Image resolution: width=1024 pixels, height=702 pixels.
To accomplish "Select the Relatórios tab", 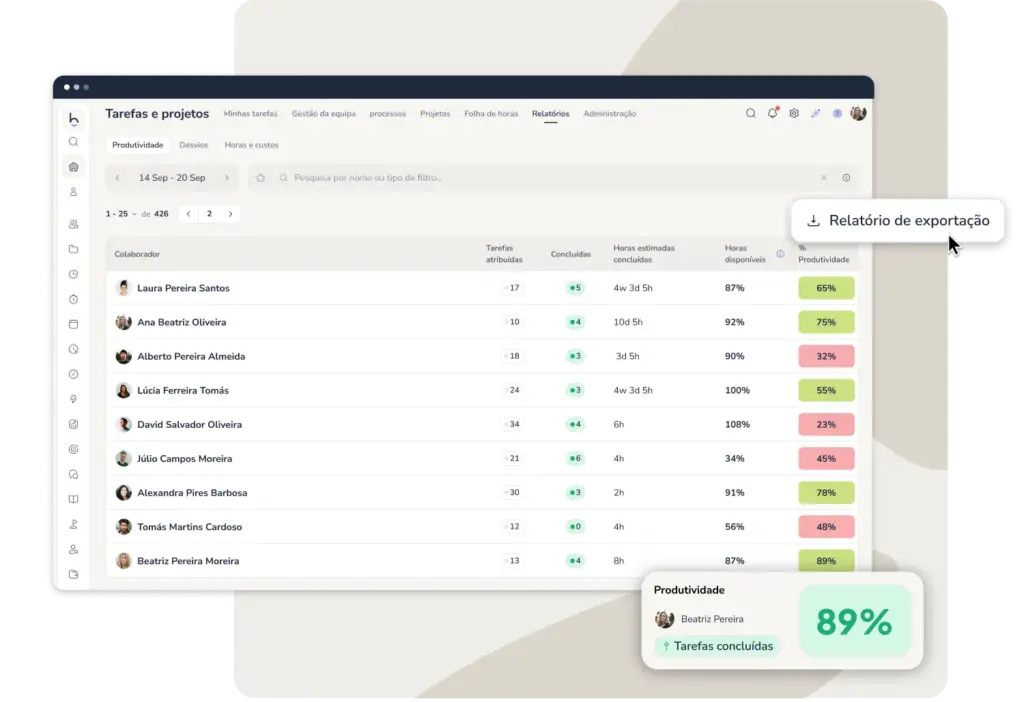I will click(551, 114).
